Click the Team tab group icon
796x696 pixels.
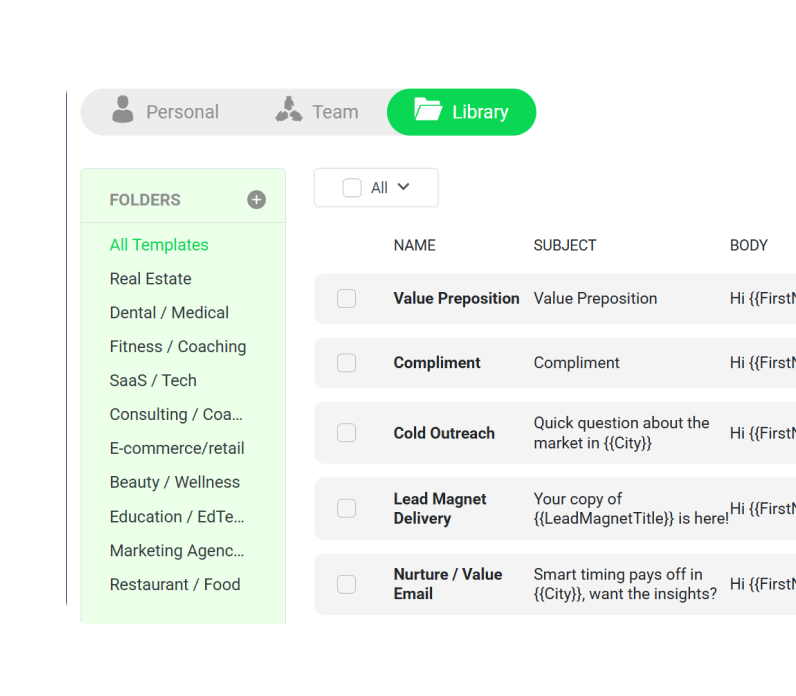click(x=289, y=110)
